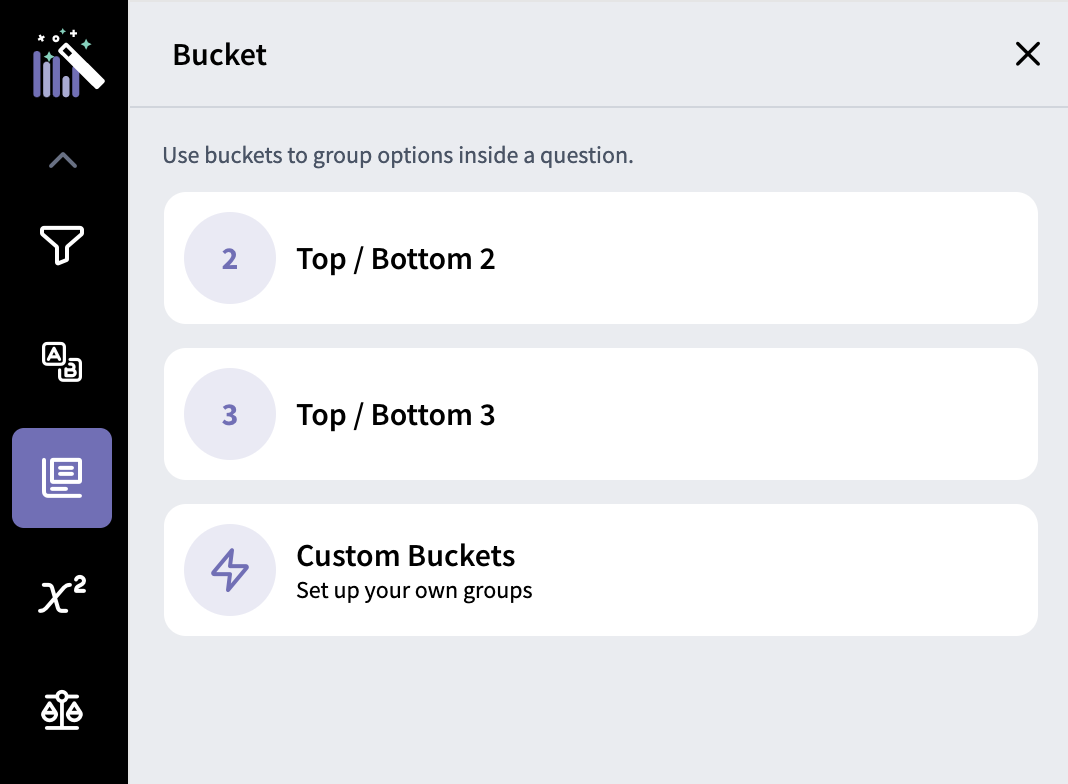Image resolution: width=1068 pixels, height=784 pixels.
Task: Choose the Top / Bottom 3 option
Action: tap(601, 414)
